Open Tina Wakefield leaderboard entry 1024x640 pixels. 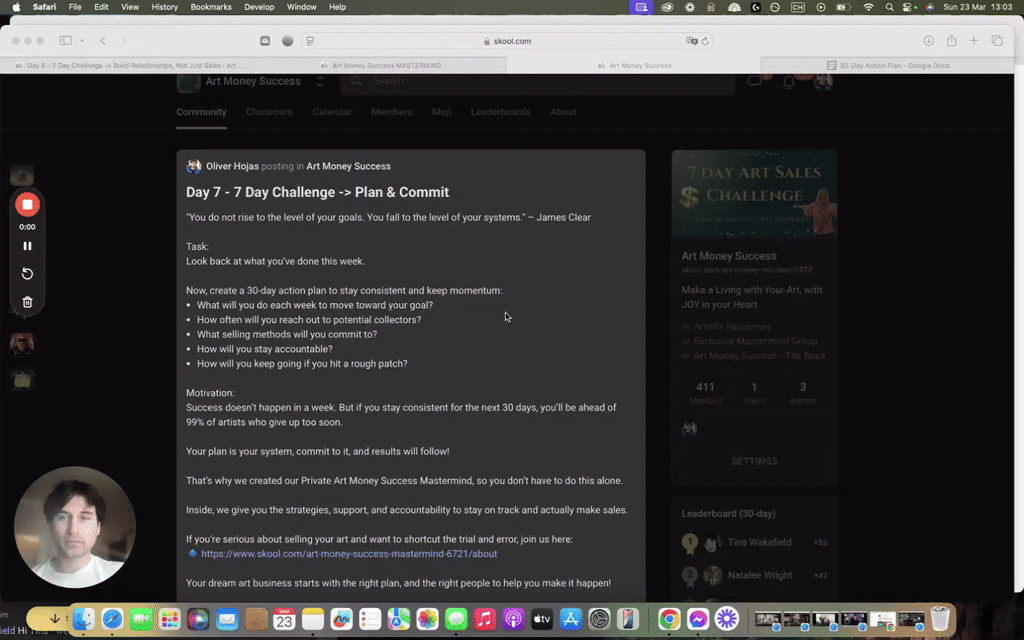point(759,542)
